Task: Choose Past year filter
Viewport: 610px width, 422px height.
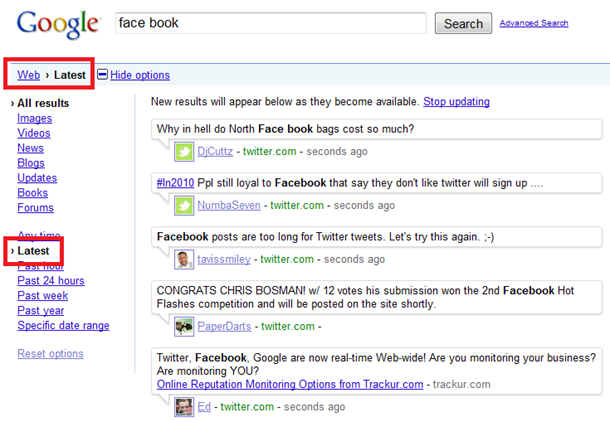Action: (40, 310)
